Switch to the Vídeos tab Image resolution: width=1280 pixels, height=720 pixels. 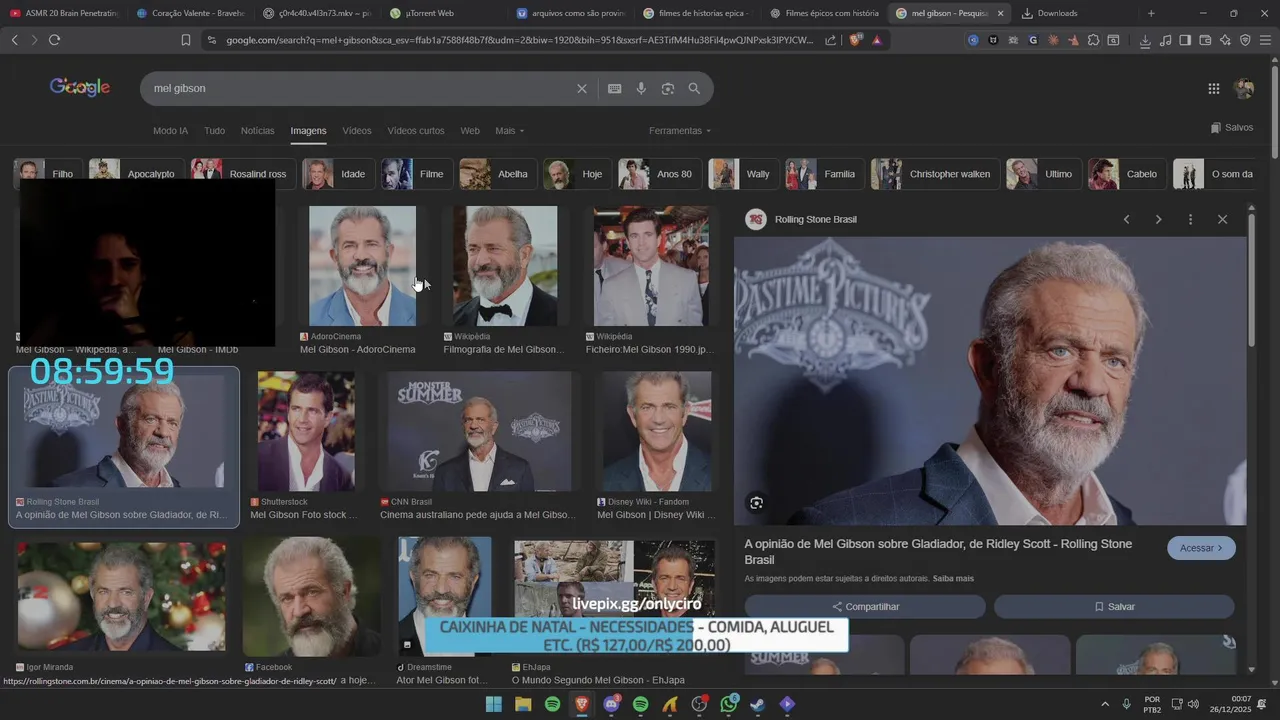pos(356,131)
